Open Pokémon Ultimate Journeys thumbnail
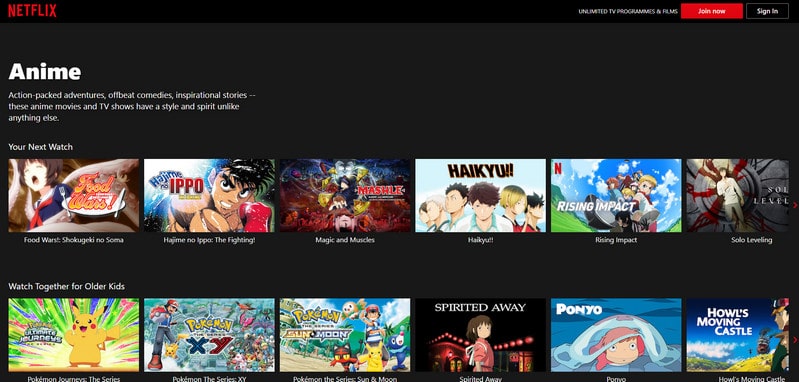799x382 pixels. 73,335
